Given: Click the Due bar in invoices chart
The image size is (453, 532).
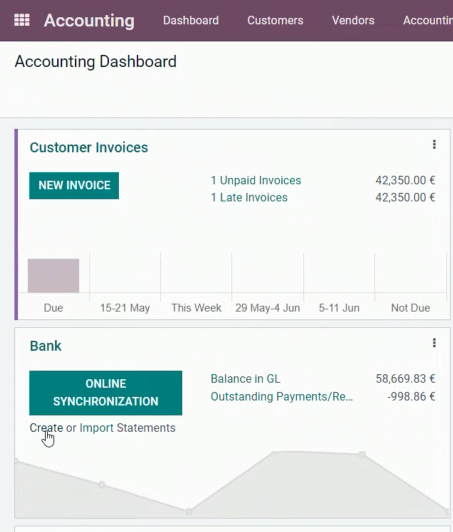Looking at the screenshot, I should 54,276.
